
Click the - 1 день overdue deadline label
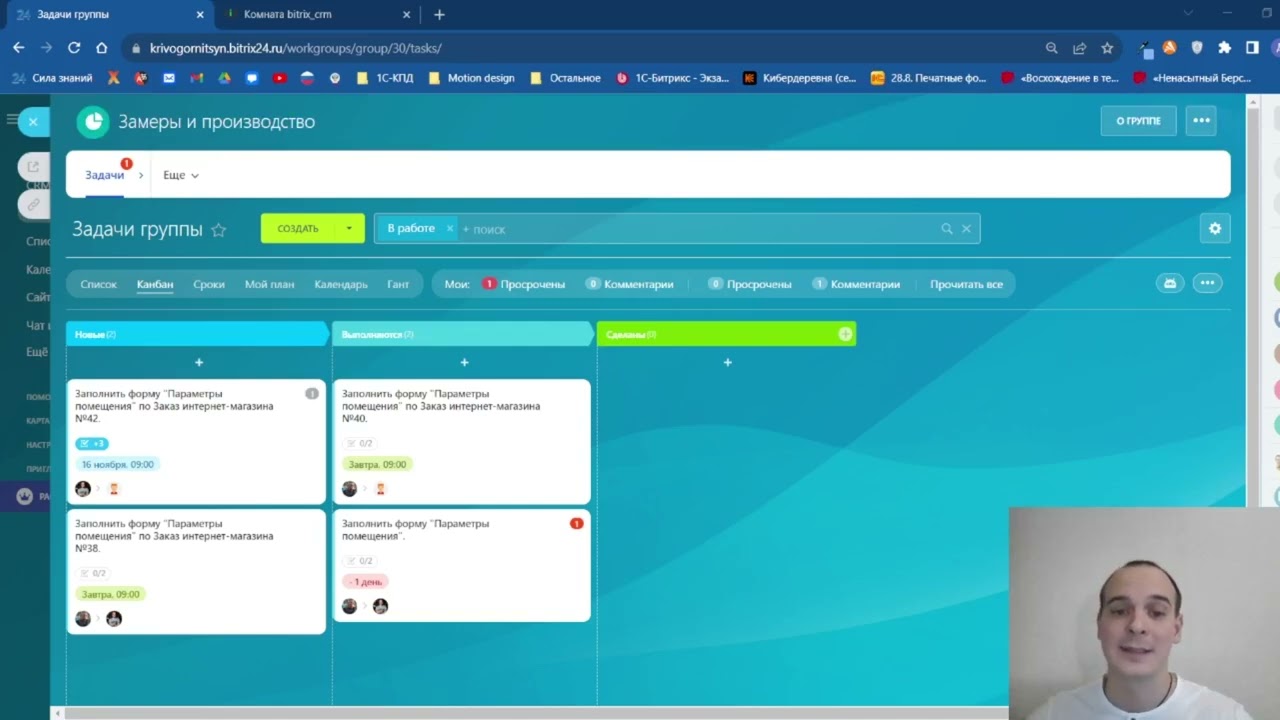pos(365,581)
